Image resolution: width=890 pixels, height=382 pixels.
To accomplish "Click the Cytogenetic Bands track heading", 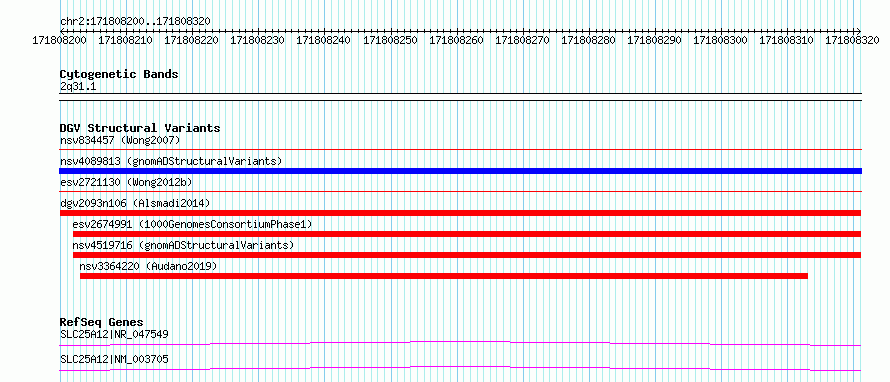I will 119,74.
